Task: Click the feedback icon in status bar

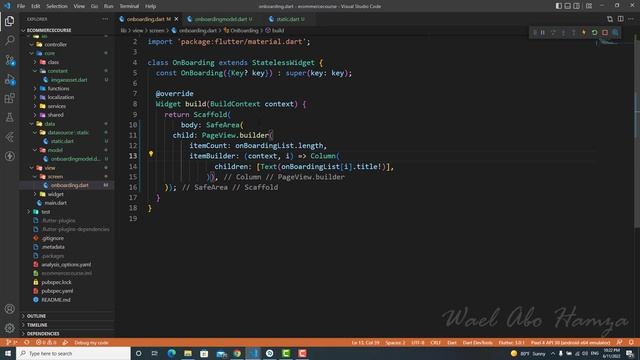Action: point(620,342)
